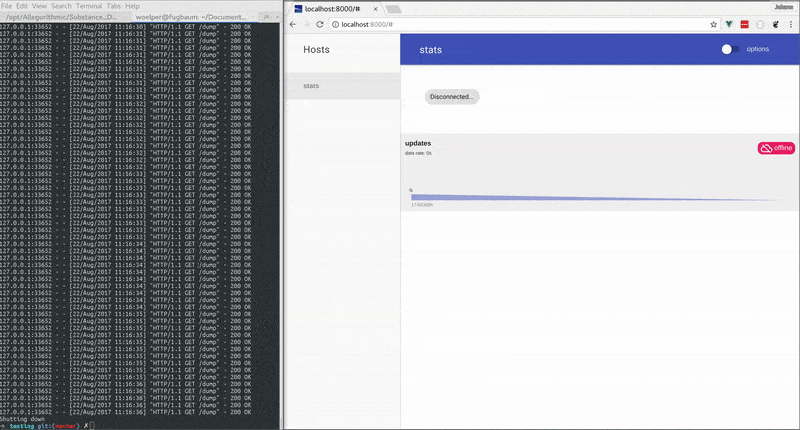The image size is (800, 430).
Task: Click the Disconnected... status chip
Action: 452,96
